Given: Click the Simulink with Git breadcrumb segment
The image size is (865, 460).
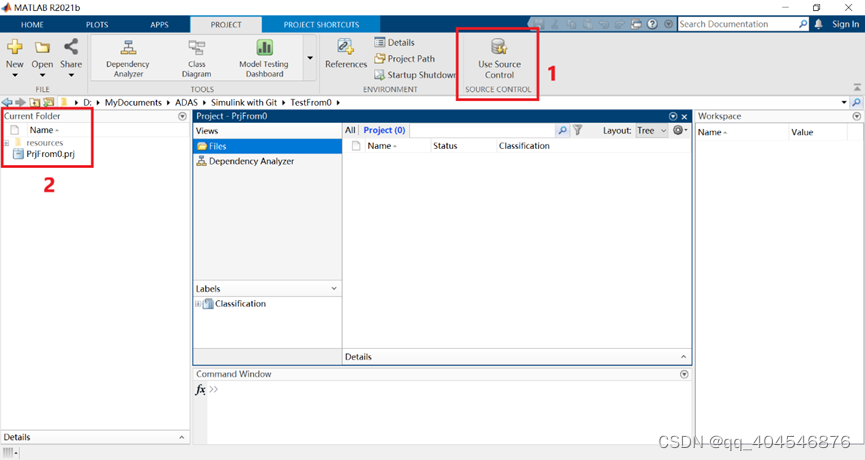Looking at the screenshot, I should click(x=244, y=103).
